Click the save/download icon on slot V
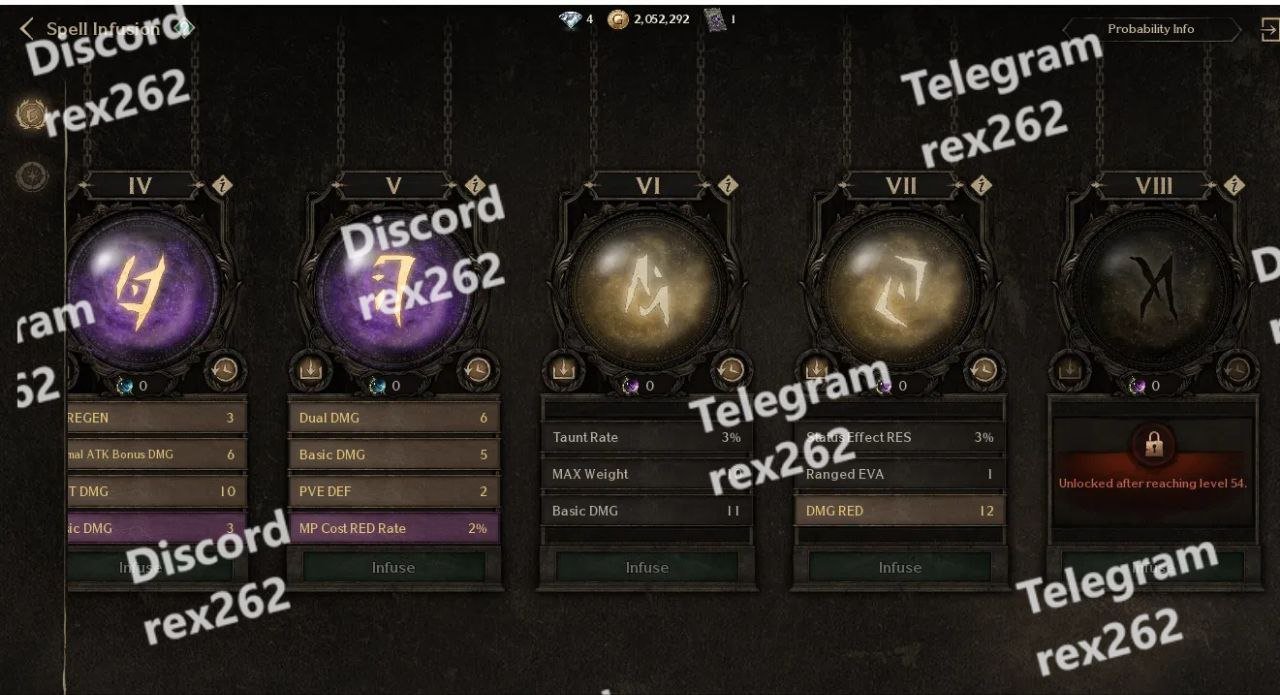Screen dimensions: 1280x695 pos(310,370)
